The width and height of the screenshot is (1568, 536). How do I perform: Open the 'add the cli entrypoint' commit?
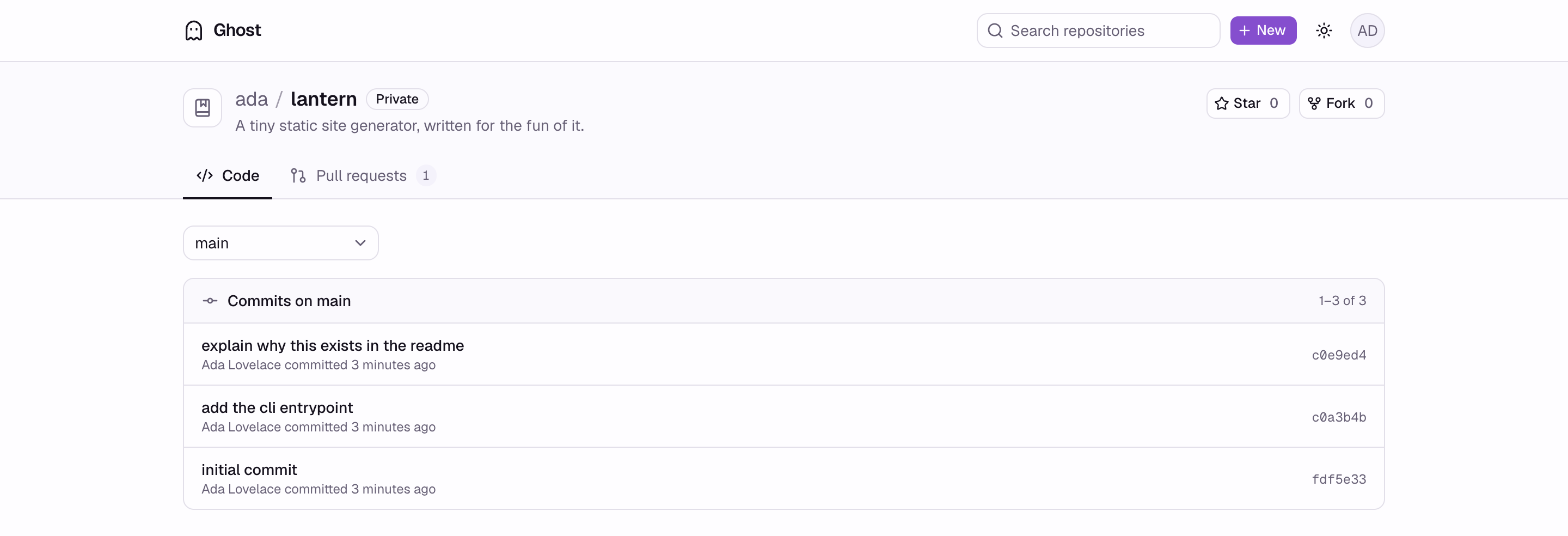(x=277, y=407)
